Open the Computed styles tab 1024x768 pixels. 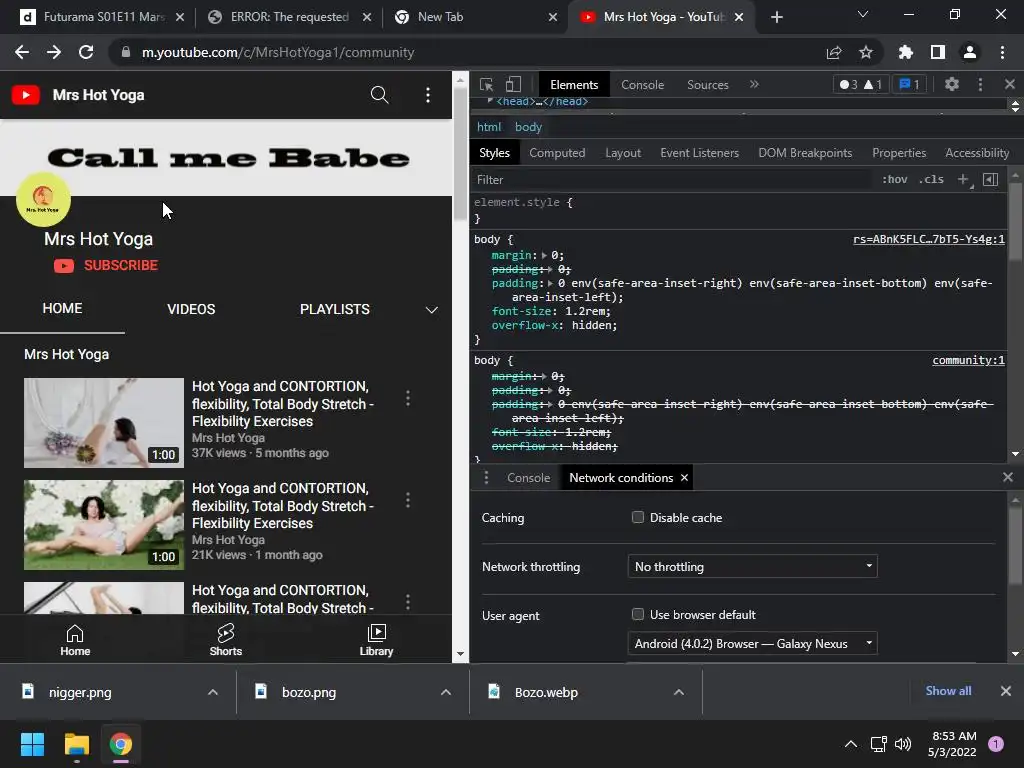(x=557, y=153)
